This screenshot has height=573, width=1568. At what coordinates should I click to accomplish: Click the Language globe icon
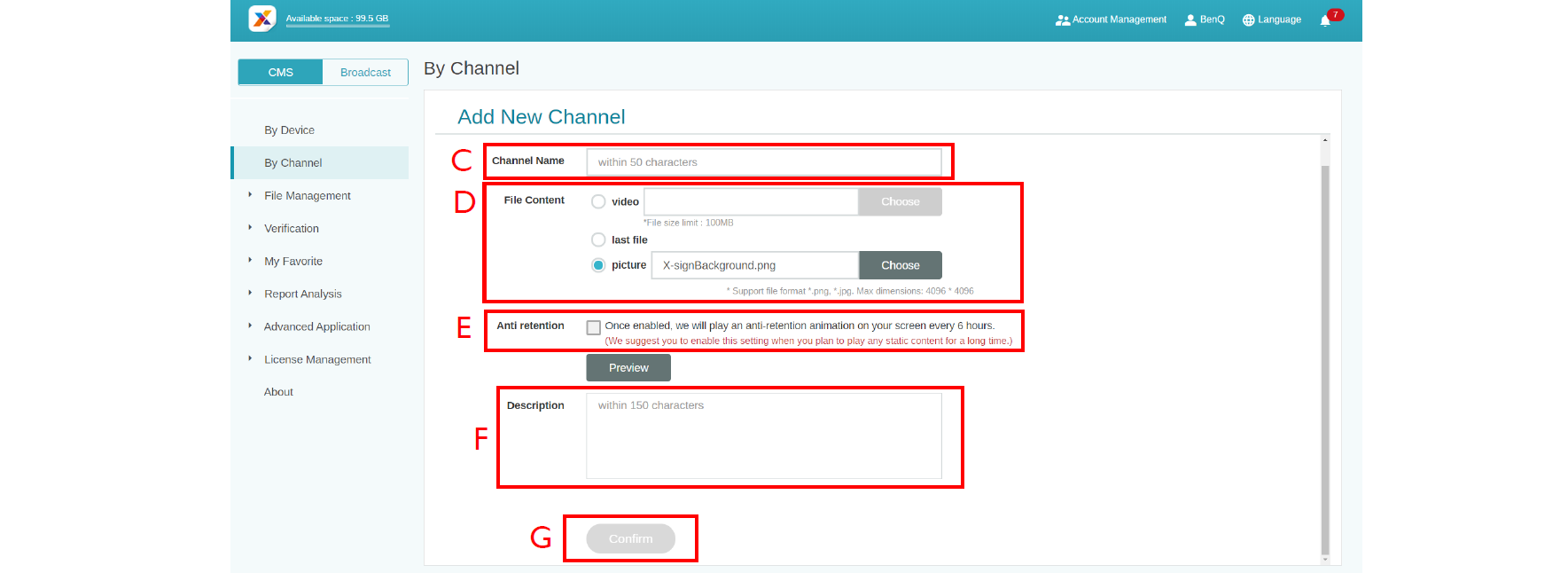click(1248, 20)
